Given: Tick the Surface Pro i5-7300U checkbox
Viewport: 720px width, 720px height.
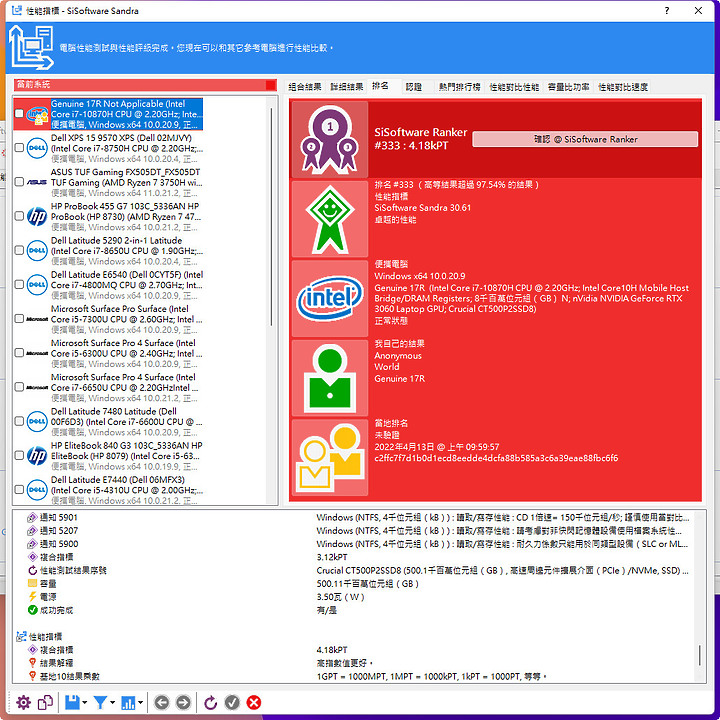Looking at the screenshot, I should [x=19, y=319].
